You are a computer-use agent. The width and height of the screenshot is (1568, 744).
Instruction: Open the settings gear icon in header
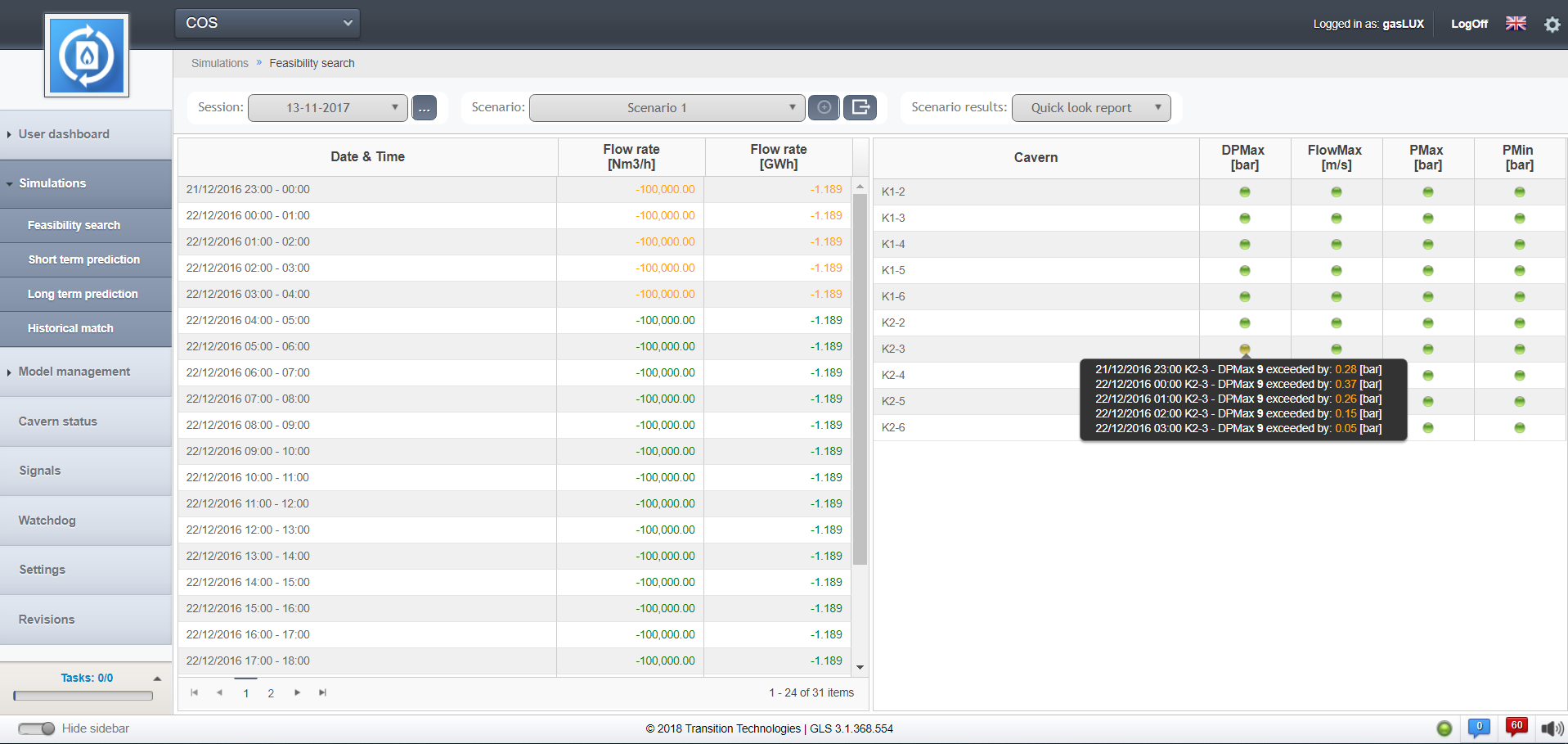(1552, 25)
